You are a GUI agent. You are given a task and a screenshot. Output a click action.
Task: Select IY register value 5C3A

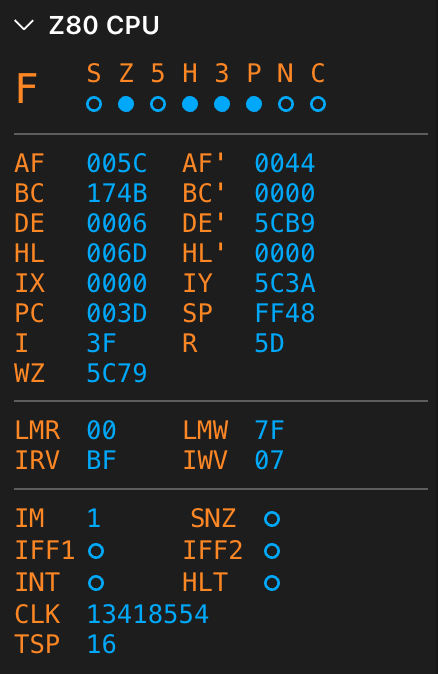coord(285,283)
